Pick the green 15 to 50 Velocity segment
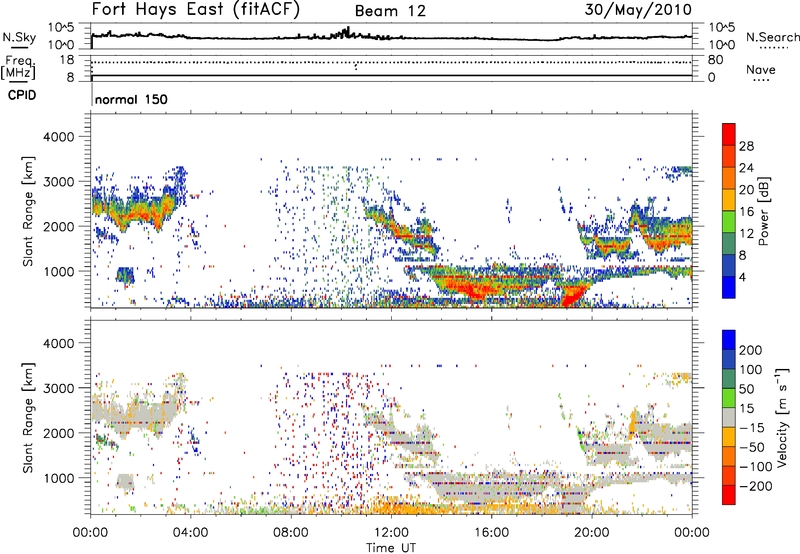This screenshot has height=554, width=800. pyautogui.click(x=729, y=398)
